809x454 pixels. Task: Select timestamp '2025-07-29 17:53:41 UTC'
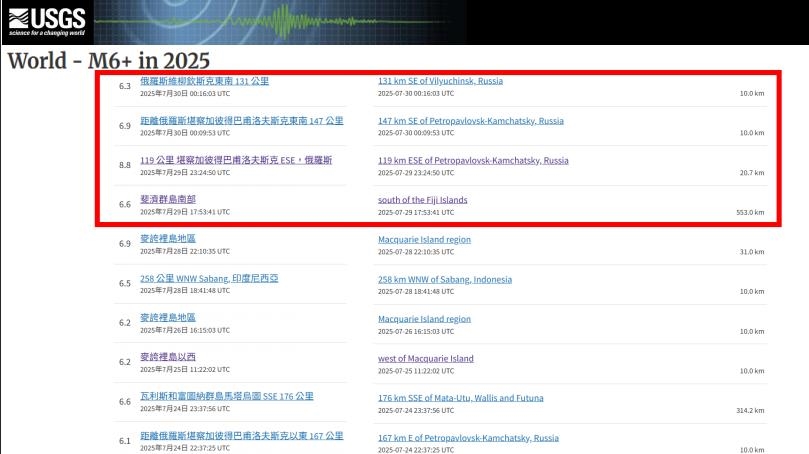pyautogui.click(x=416, y=213)
